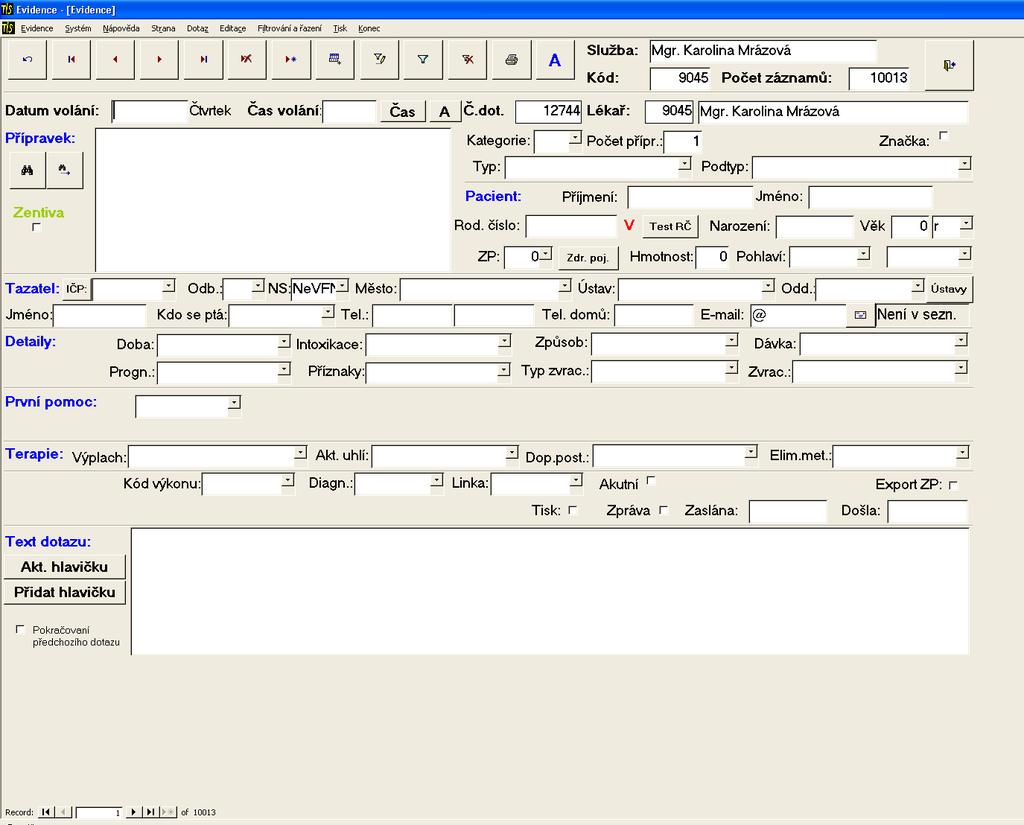
Task: Click the Akt. hlavičku button
Action: tap(64, 567)
